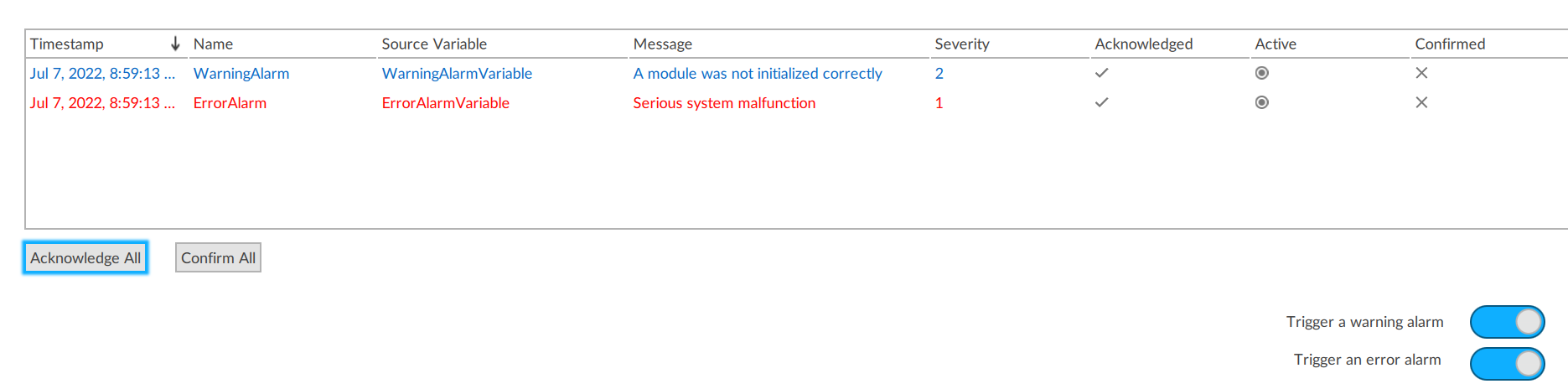
Task: Click ErrorAlarm row active indicator icon
Action: pos(1261,102)
